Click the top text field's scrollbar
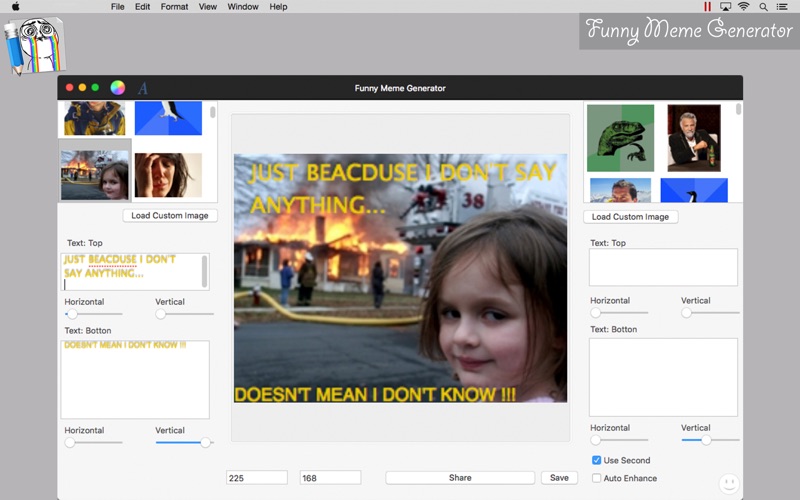This screenshot has height=500, width=800. (x=205, y=272)
